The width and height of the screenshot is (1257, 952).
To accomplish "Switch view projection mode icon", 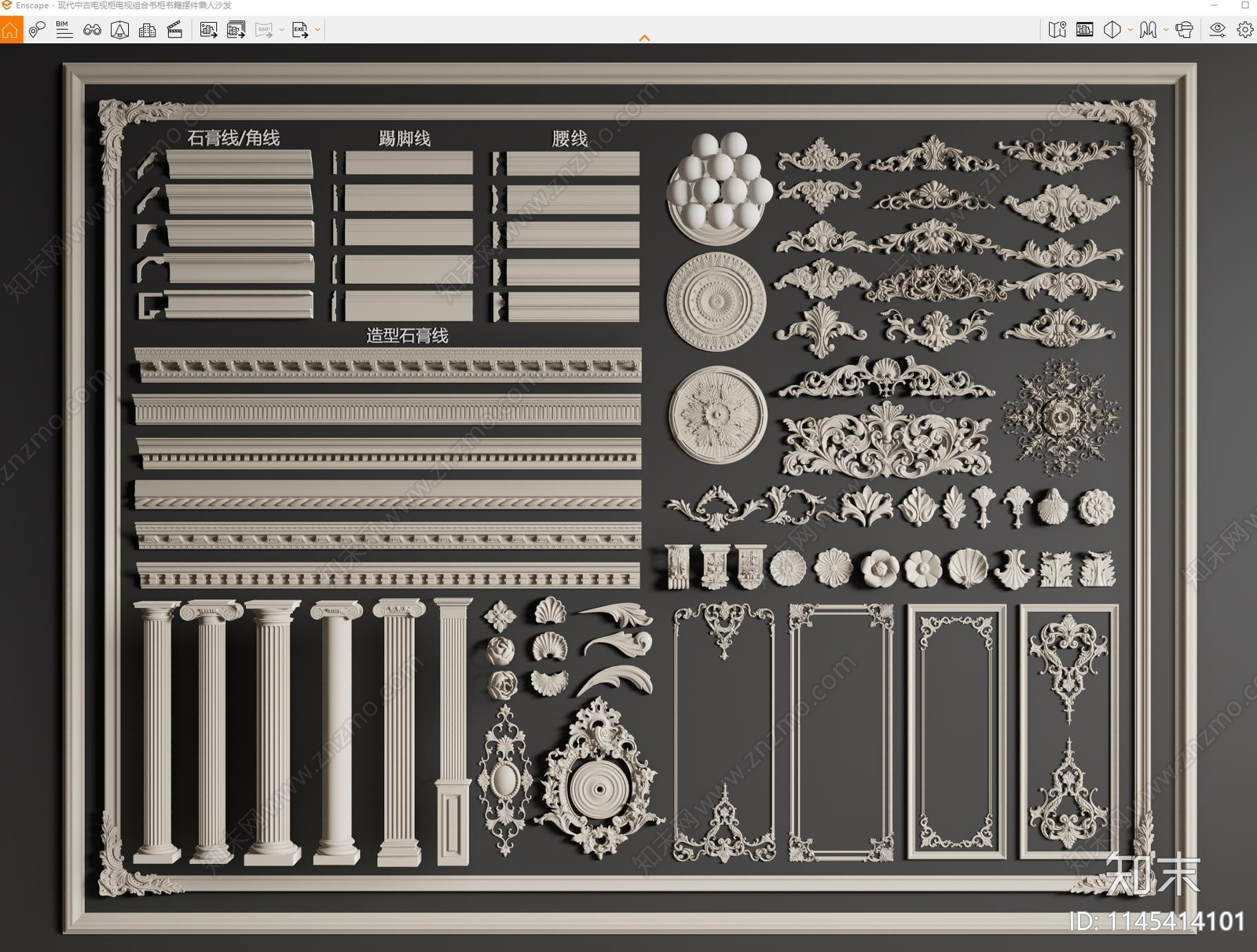I will (x=1112, y=30).
